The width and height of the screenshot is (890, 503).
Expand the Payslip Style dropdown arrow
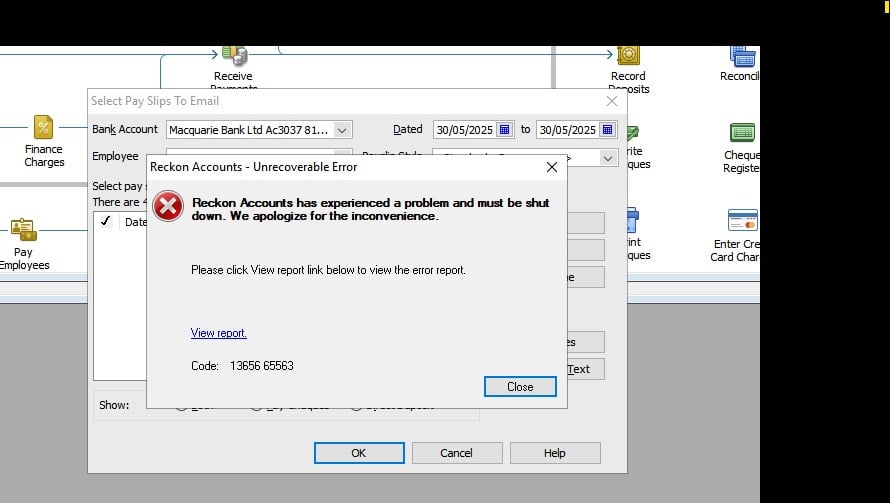click(608, 158)
